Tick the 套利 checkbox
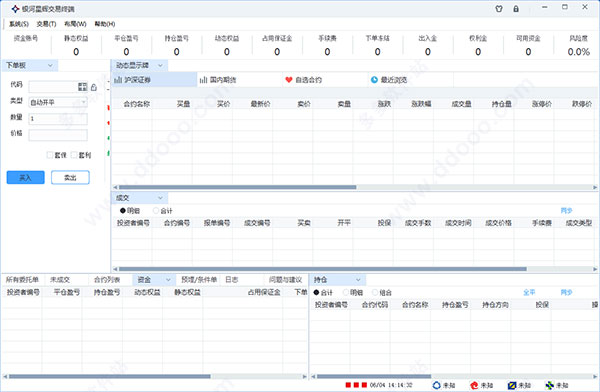This screenshot has width=600, height=392. point(74,155)
